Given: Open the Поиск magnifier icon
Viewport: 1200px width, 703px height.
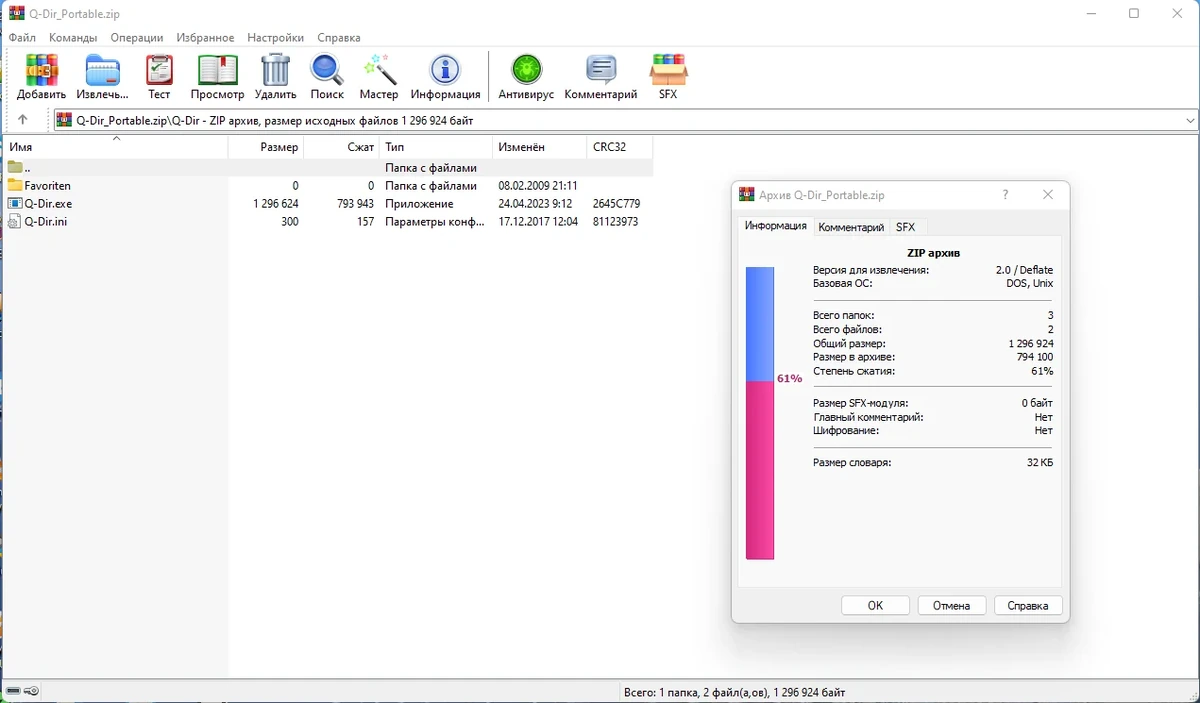Looking at the screenshot, I should coord(327,70).
